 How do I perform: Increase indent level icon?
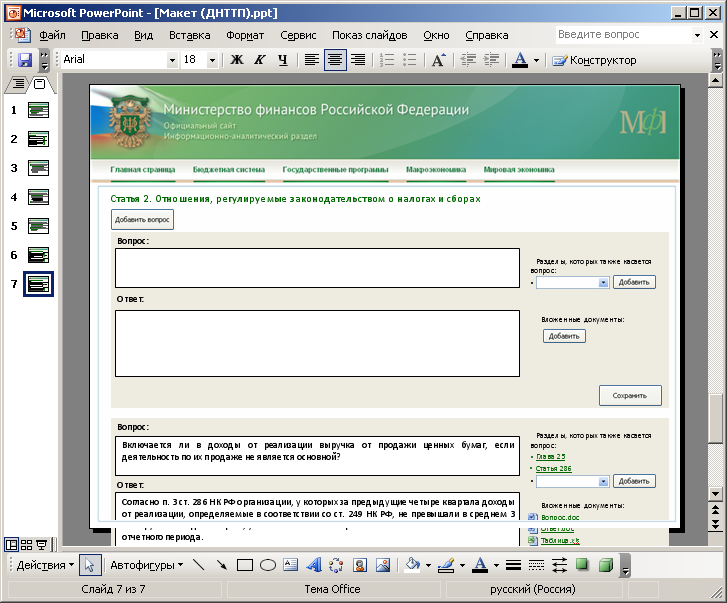pos(491,60)
